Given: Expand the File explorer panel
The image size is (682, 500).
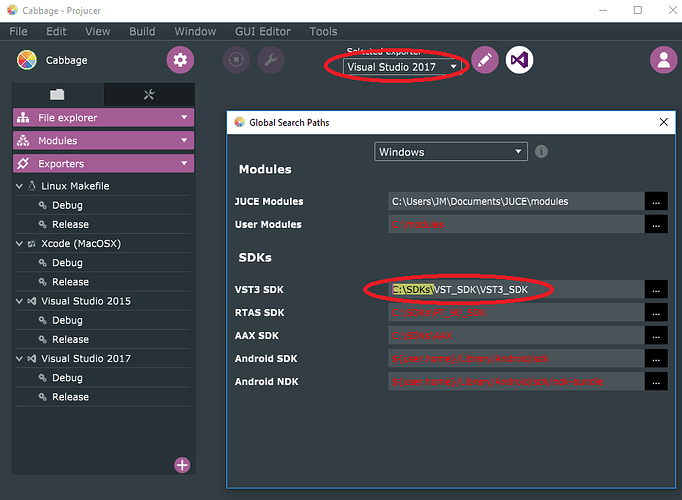Looking at the screenshot, I should 104,117.
